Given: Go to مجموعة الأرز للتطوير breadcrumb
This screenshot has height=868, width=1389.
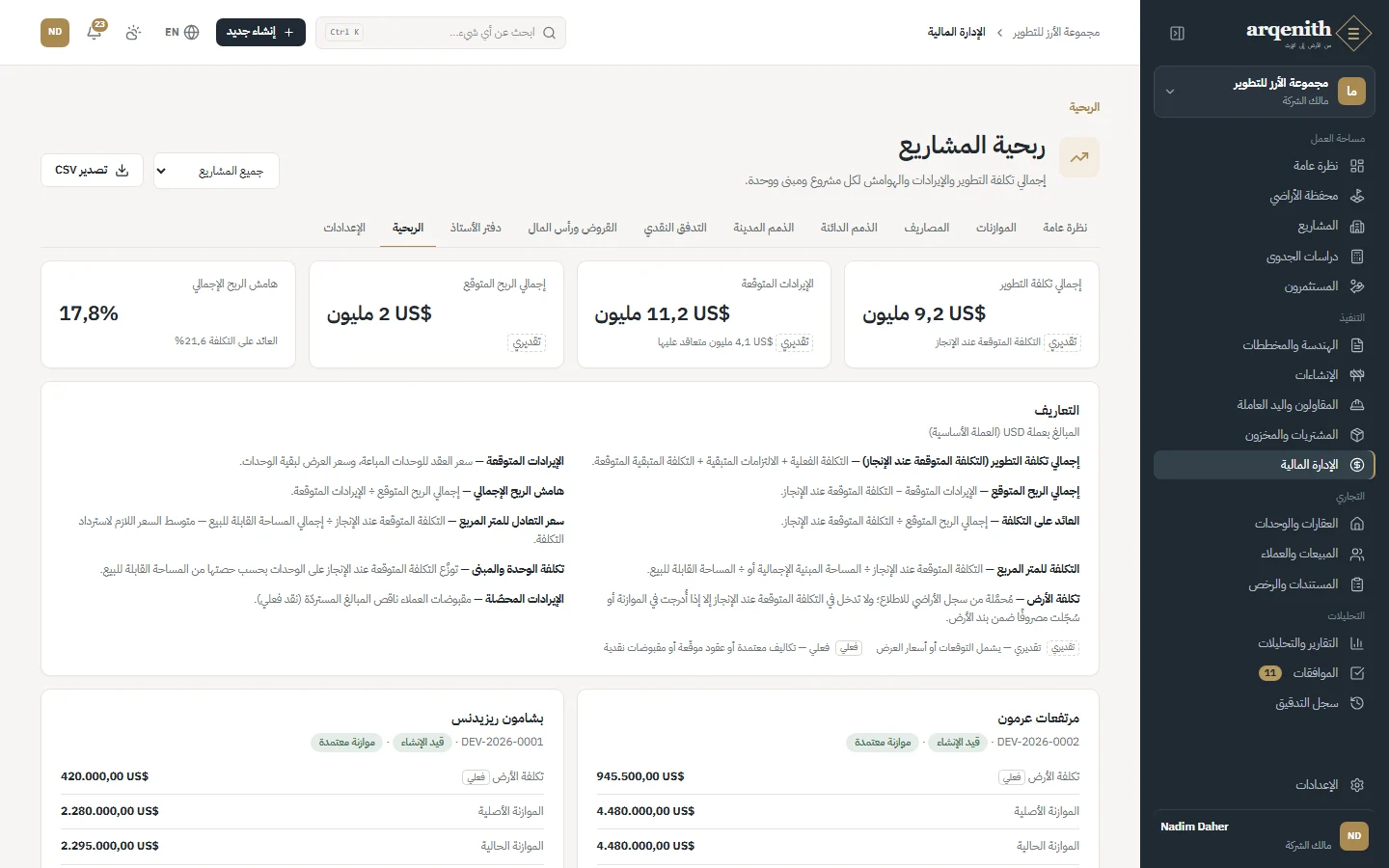Looking at the screenshot, I should tap(1056, 33).
